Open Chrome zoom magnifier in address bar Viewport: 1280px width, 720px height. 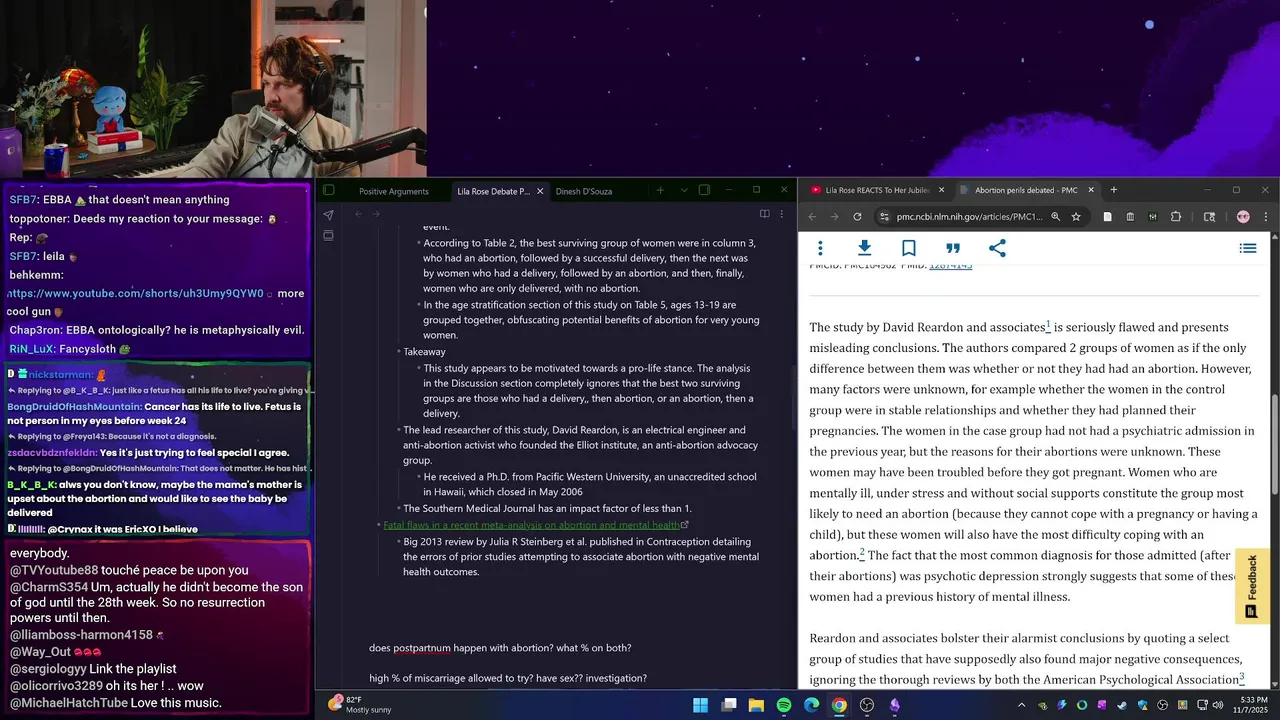[1055, 216]
